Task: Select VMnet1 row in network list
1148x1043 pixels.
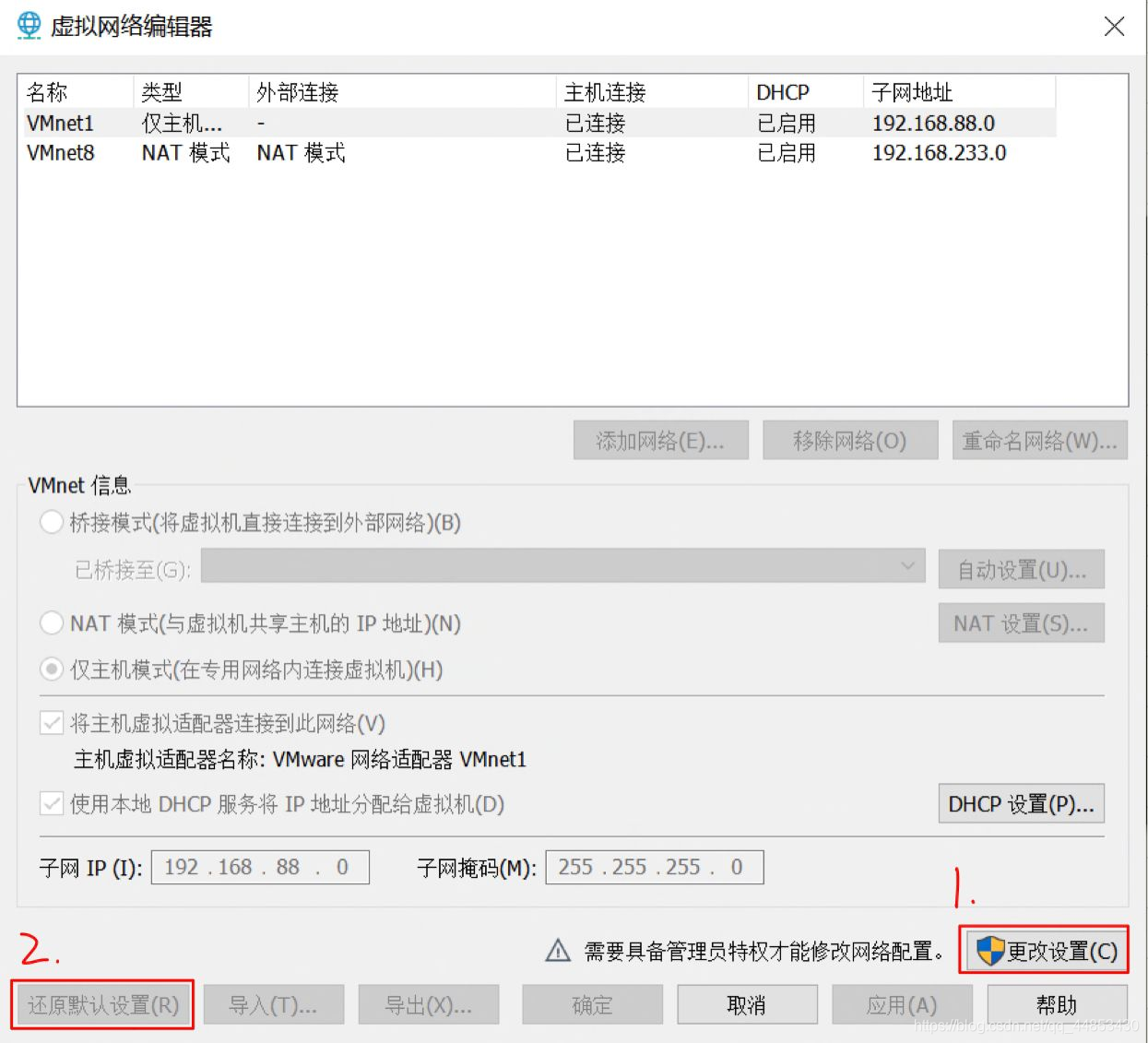Action: (x=539, y=123)
